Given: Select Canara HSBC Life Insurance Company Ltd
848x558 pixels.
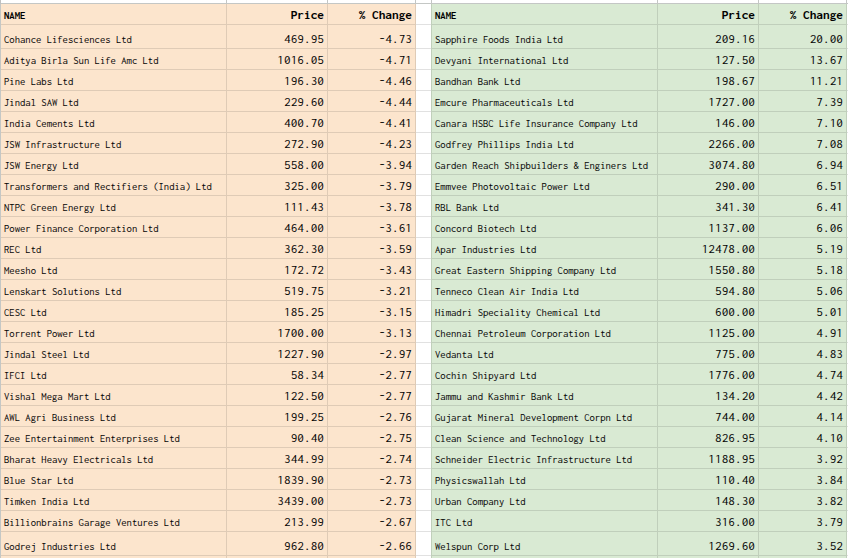Looking at the screenshot, I should click(536, 124).
